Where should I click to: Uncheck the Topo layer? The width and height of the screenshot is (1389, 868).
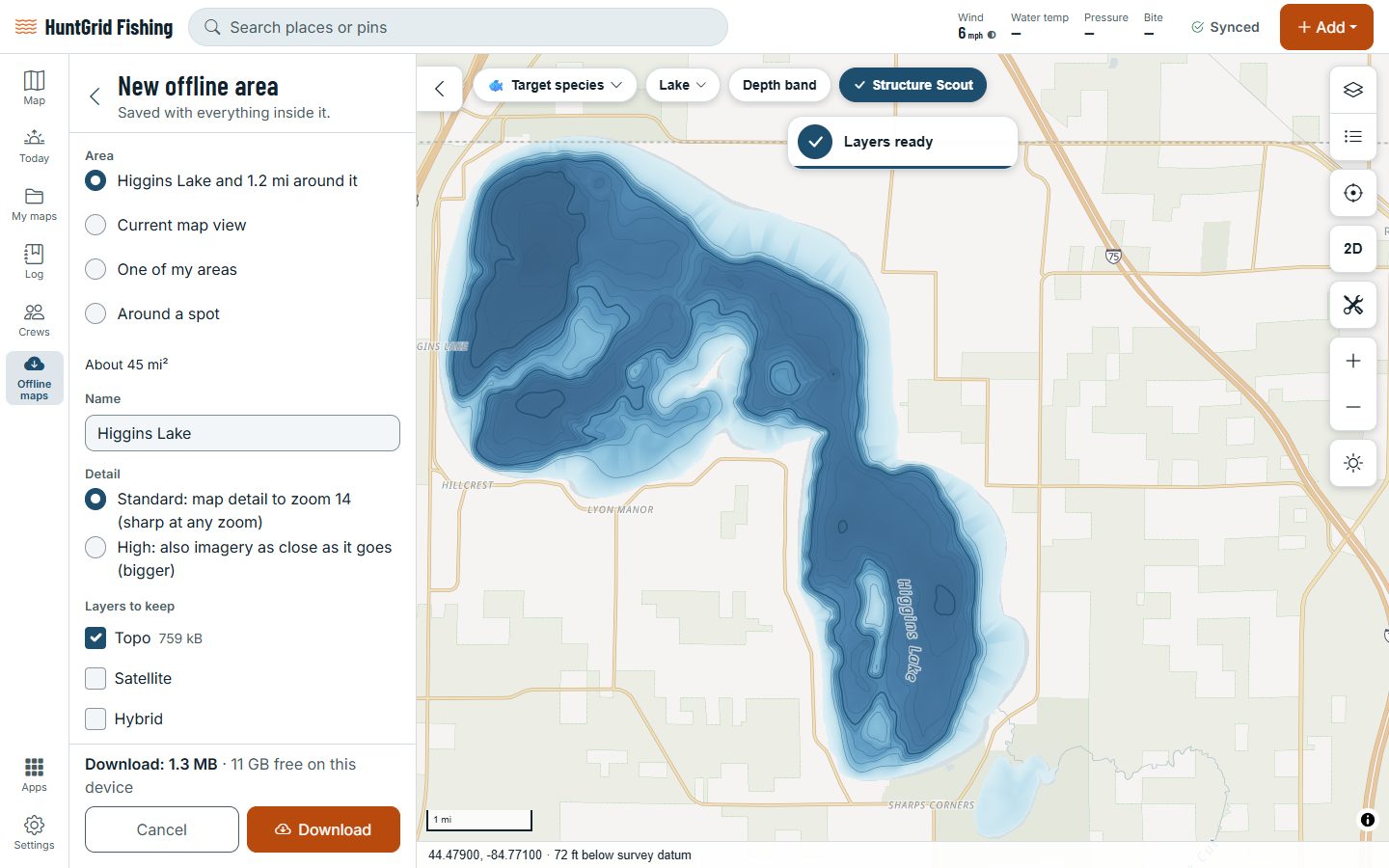coord(95,637)
